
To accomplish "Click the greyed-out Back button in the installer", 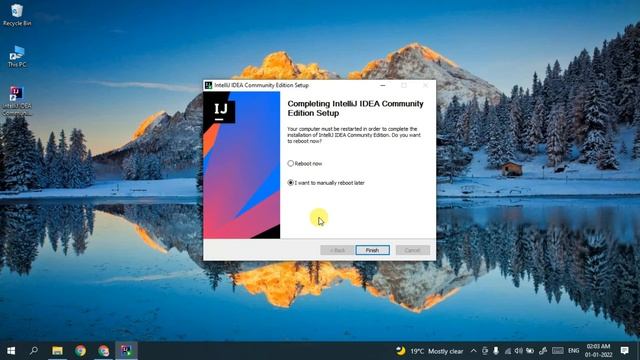I will pos(337,250).
